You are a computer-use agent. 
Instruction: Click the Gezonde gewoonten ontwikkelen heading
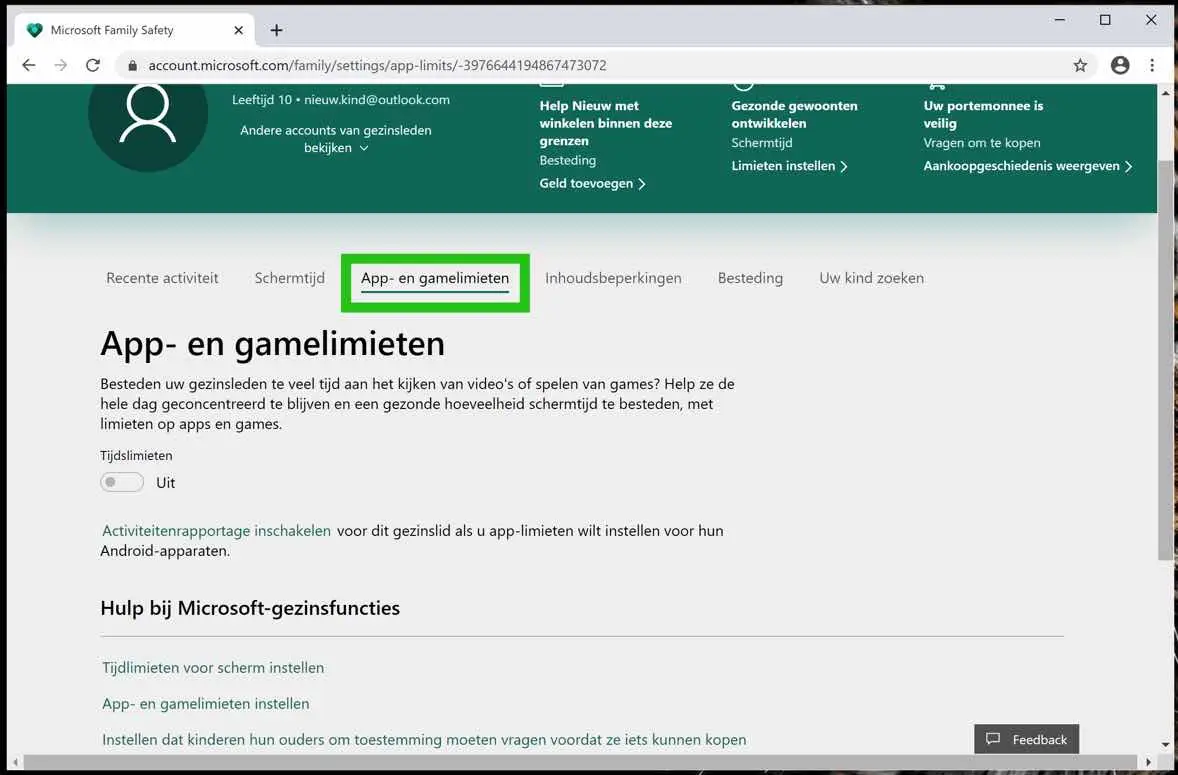pos(794,114)
